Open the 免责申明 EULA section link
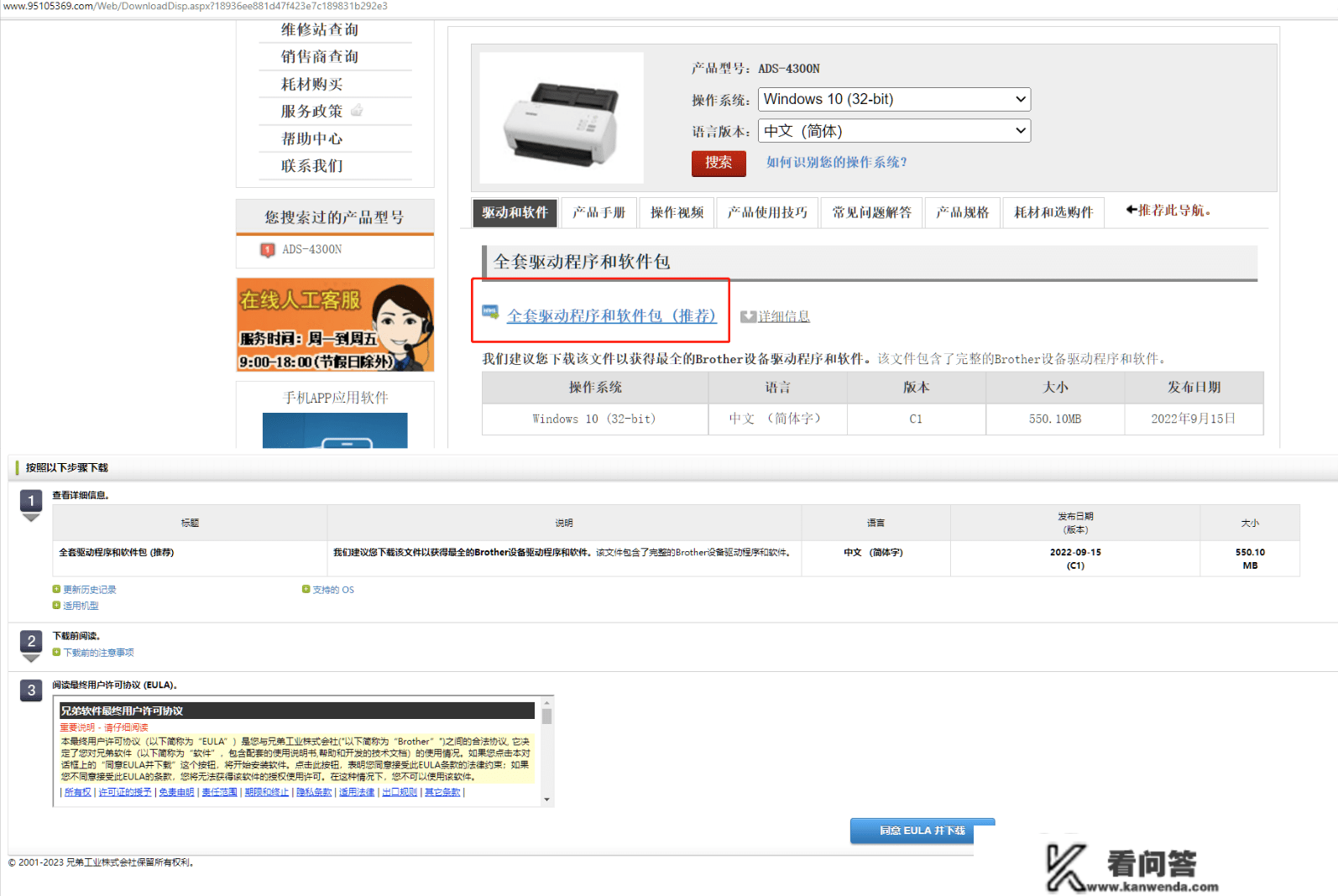 coord(176,792)
